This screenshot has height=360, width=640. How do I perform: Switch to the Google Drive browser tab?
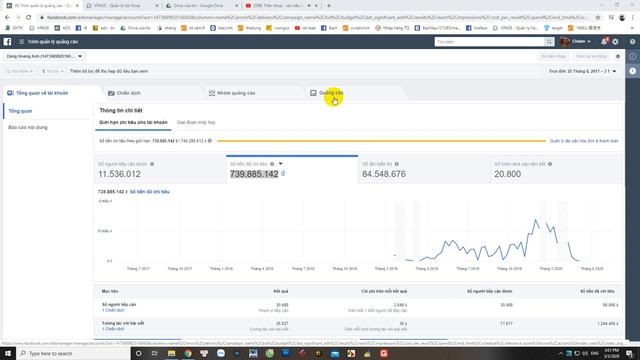tap(200, 6)
